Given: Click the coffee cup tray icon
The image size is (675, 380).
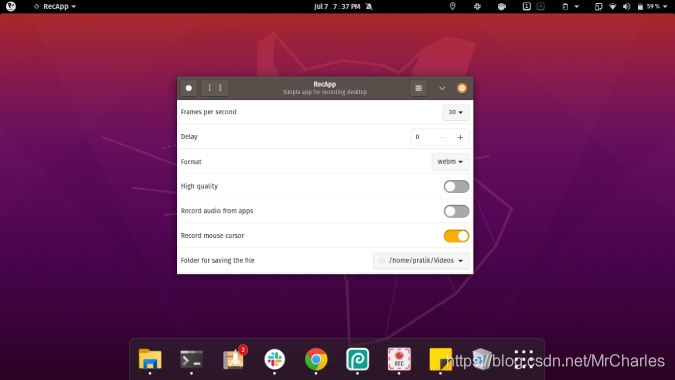Looking at the screenshot, I should coord(502,6).
